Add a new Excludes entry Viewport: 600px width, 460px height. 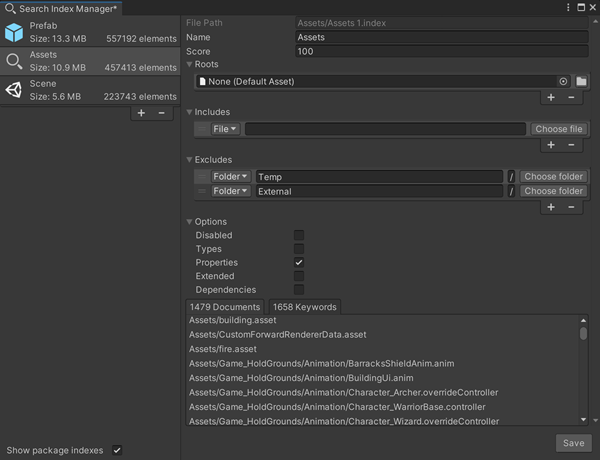click(x=550, y=207)
